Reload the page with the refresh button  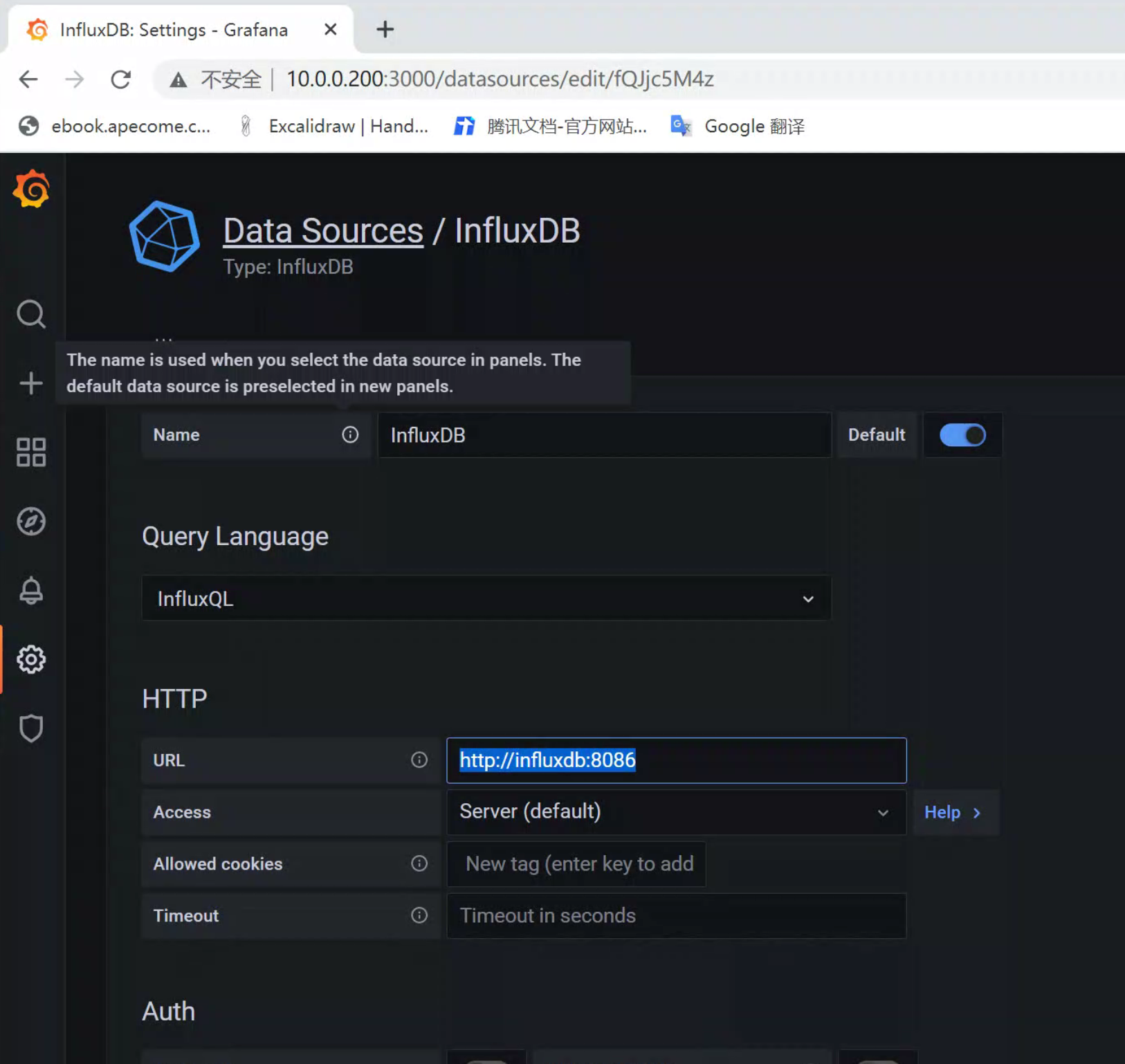[121, 80]
